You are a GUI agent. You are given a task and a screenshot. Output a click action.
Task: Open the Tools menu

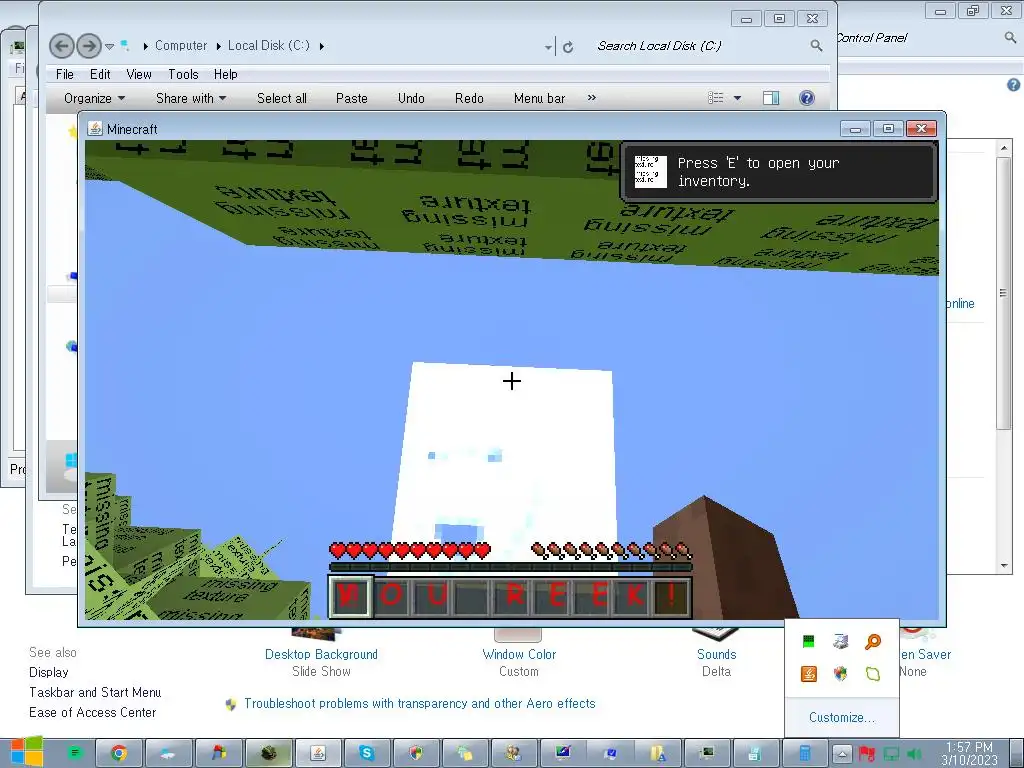pos(183,74)
